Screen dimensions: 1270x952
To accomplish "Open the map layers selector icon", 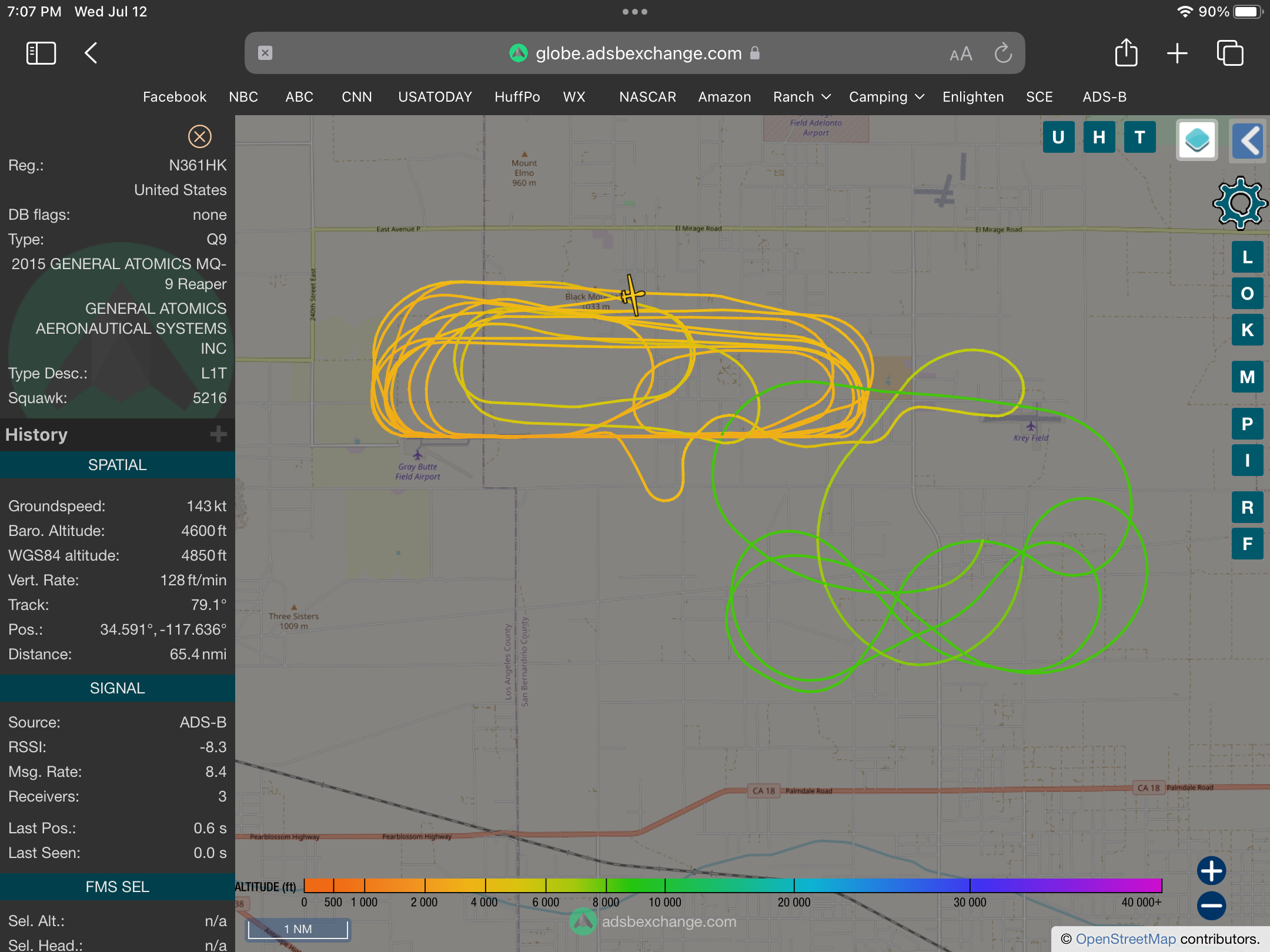I will click(1197, 140).
